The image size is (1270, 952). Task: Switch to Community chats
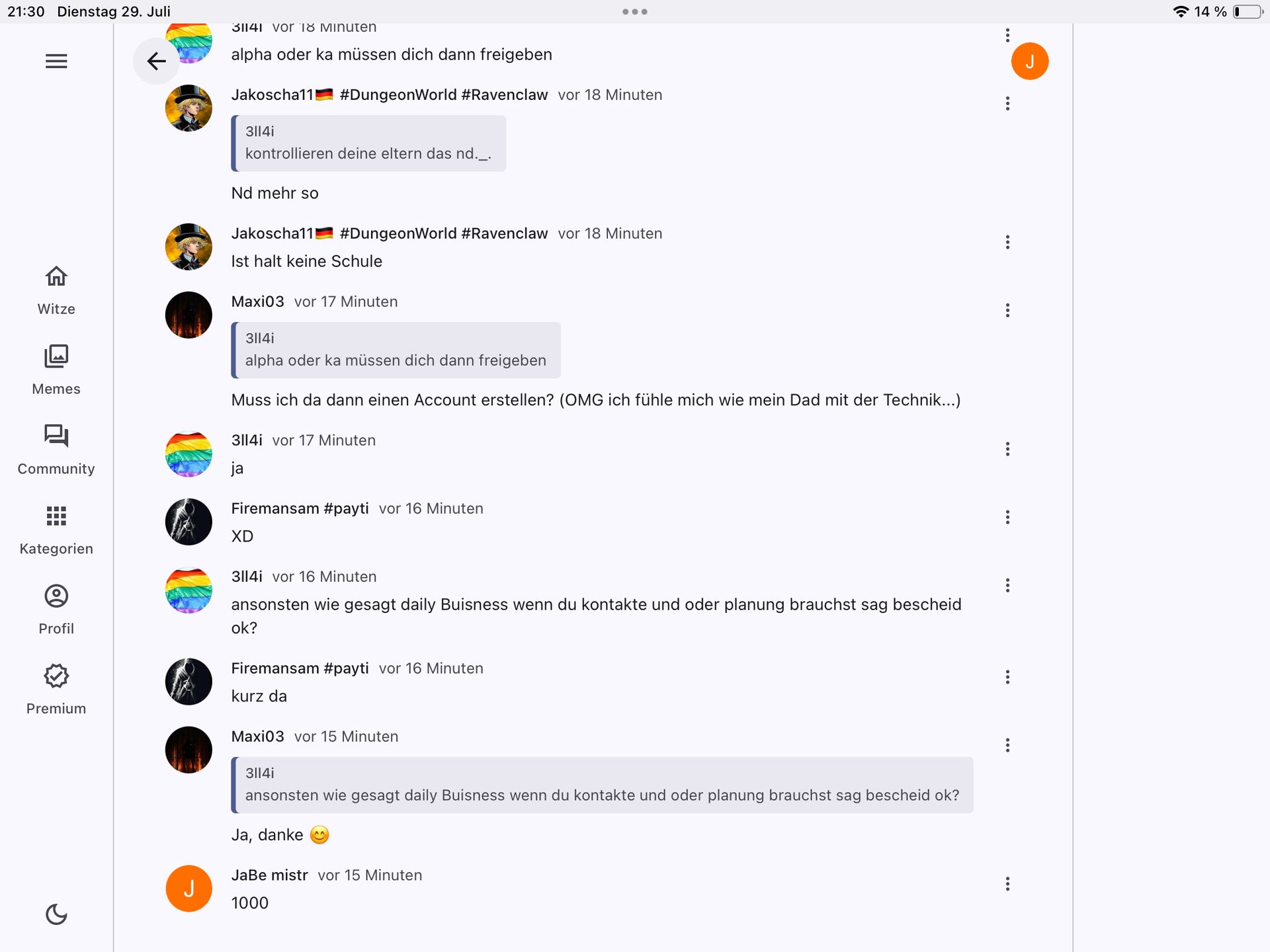56,450
